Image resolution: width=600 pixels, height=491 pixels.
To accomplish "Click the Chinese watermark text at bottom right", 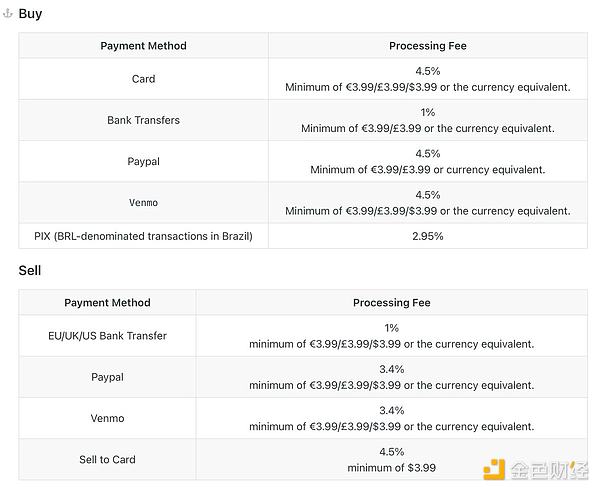I will [x=549, y=470].
